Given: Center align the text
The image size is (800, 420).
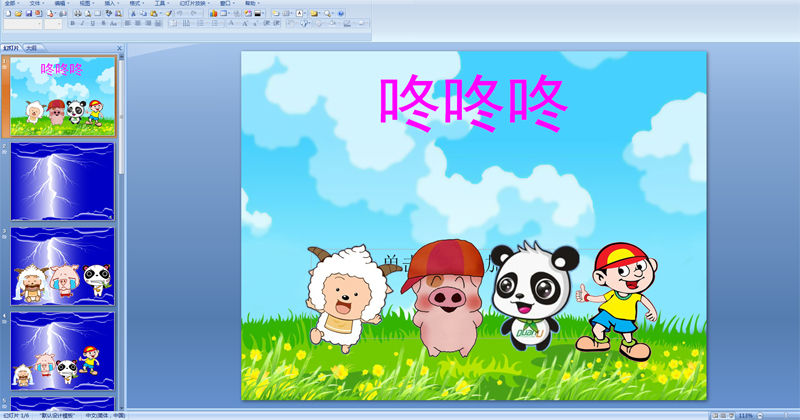Looking at the screenshot, I should point(138,23).
